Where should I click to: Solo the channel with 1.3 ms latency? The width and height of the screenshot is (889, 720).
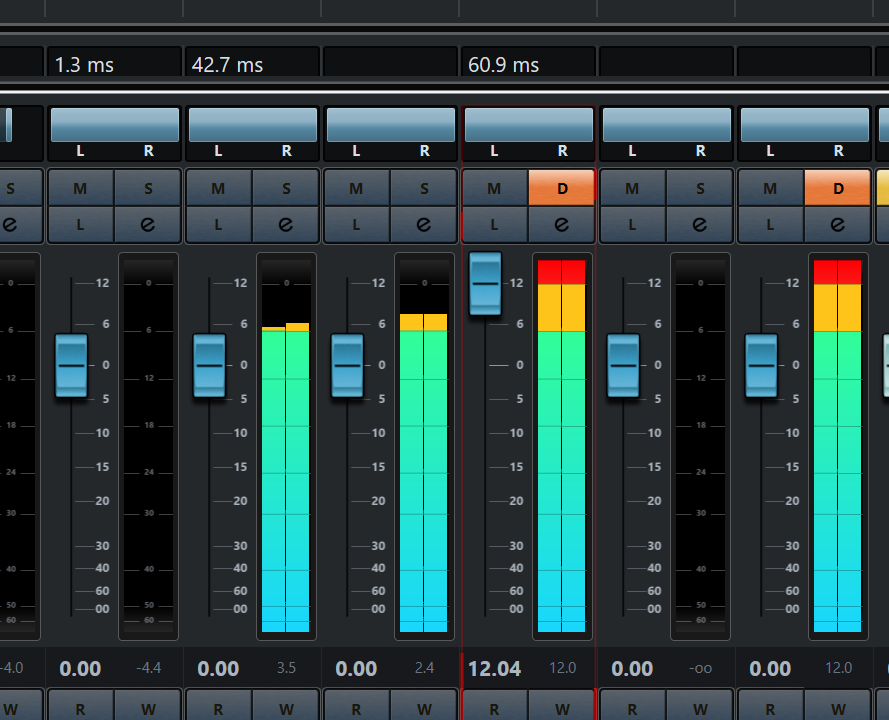(x=148, y=188)
